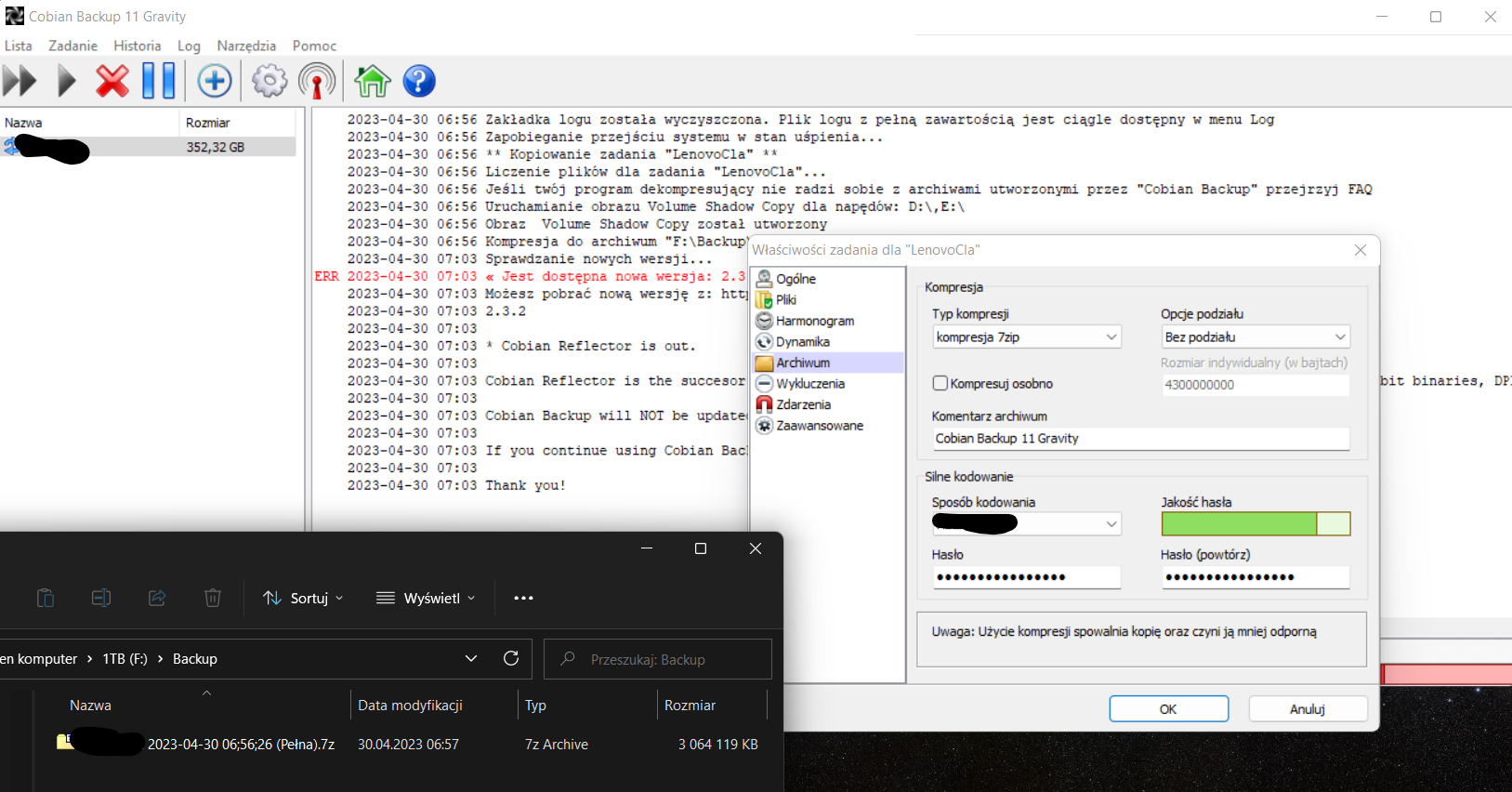Screen dimensions: 1512x792
Task: Run all tasks with double-arrow icon
Action: pos(20,81)
